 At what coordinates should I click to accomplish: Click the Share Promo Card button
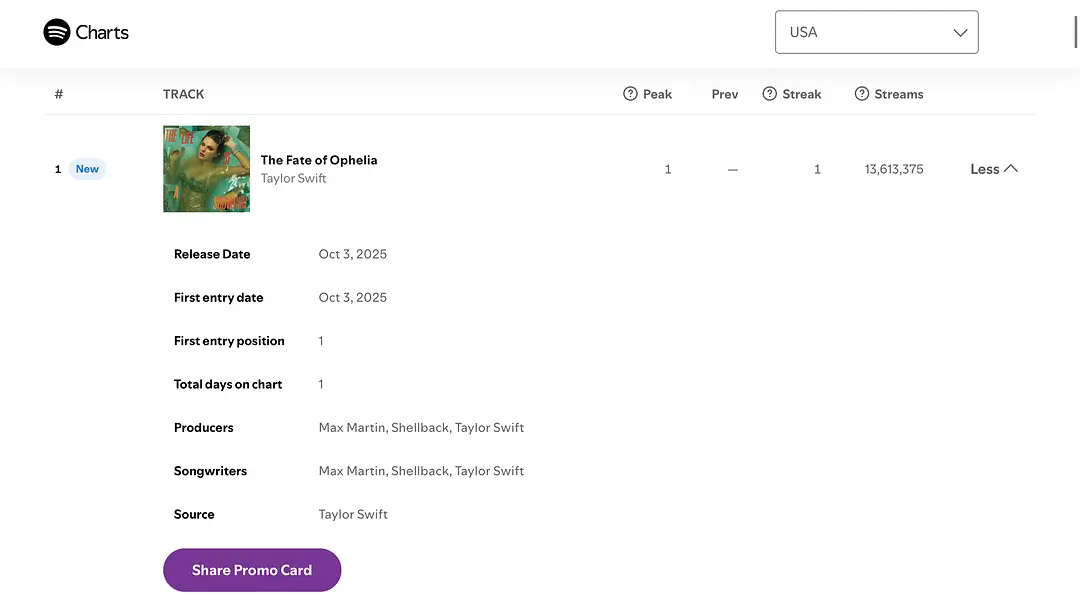252,570
